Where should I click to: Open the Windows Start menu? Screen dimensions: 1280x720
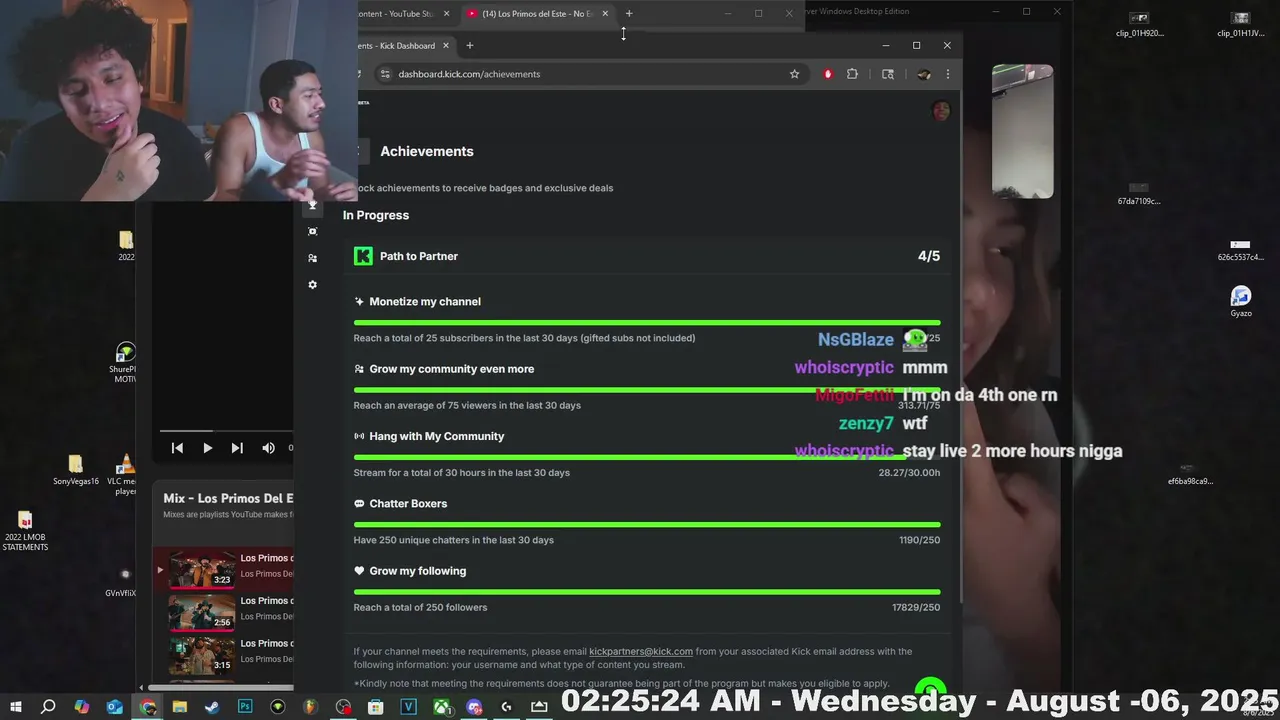[16, 707]
